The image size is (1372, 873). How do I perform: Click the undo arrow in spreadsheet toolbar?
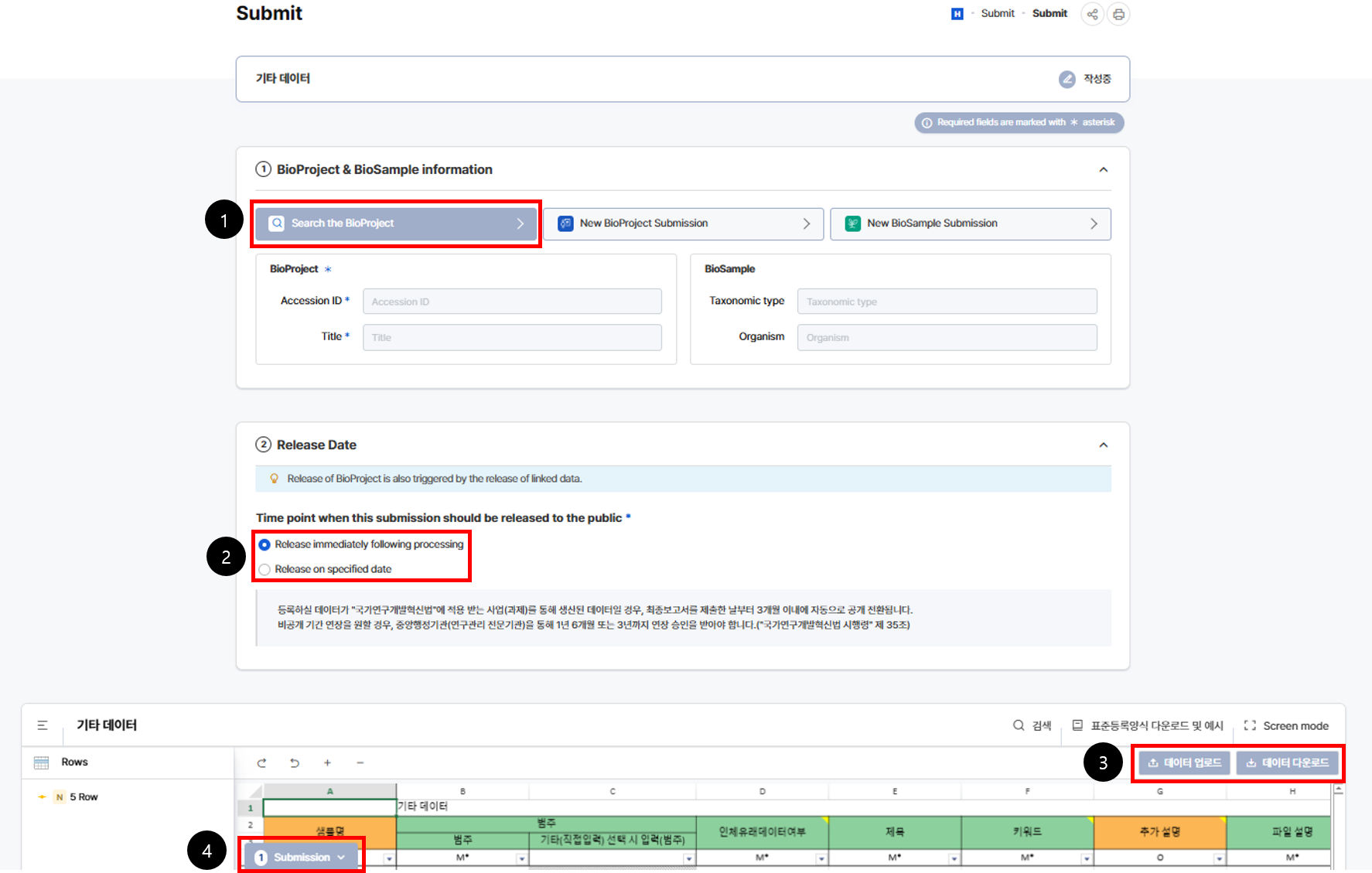point(295,763)
